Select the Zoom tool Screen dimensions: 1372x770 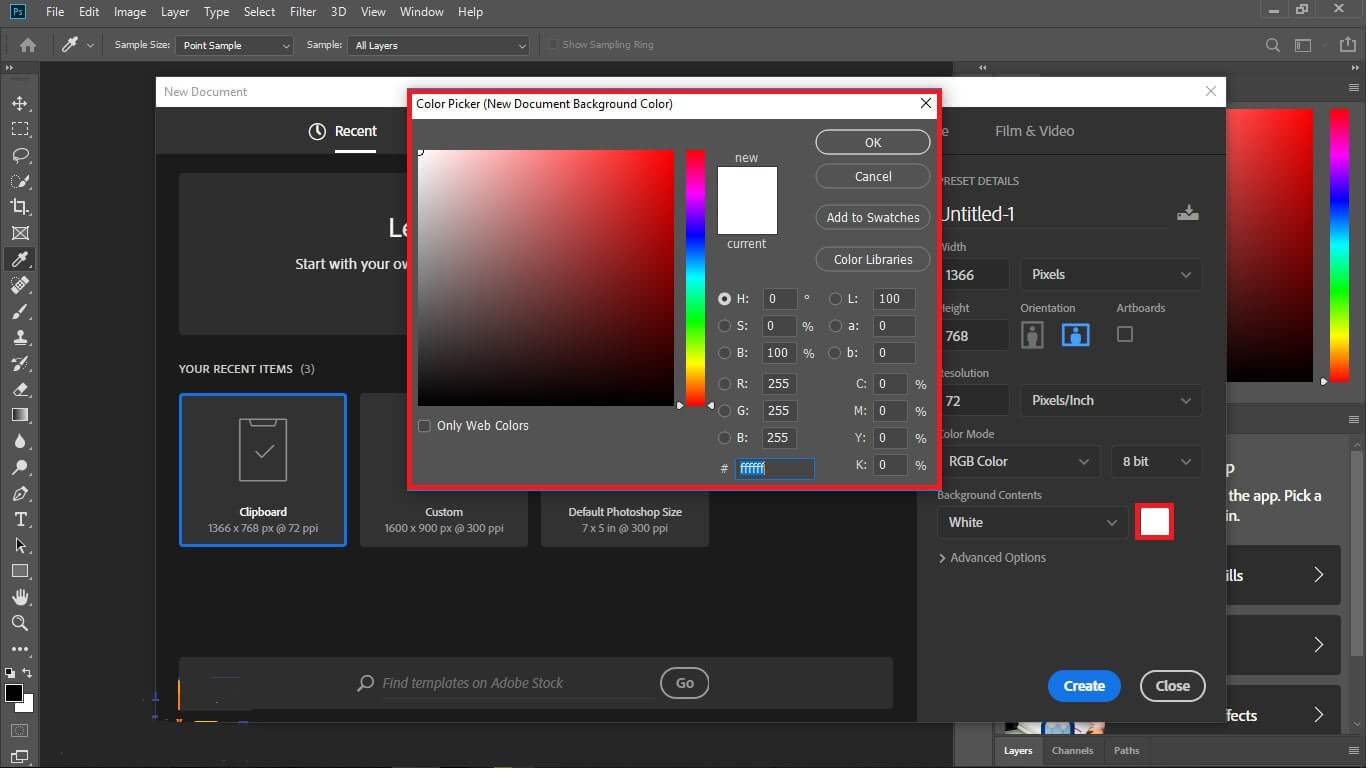click(19, 624)
